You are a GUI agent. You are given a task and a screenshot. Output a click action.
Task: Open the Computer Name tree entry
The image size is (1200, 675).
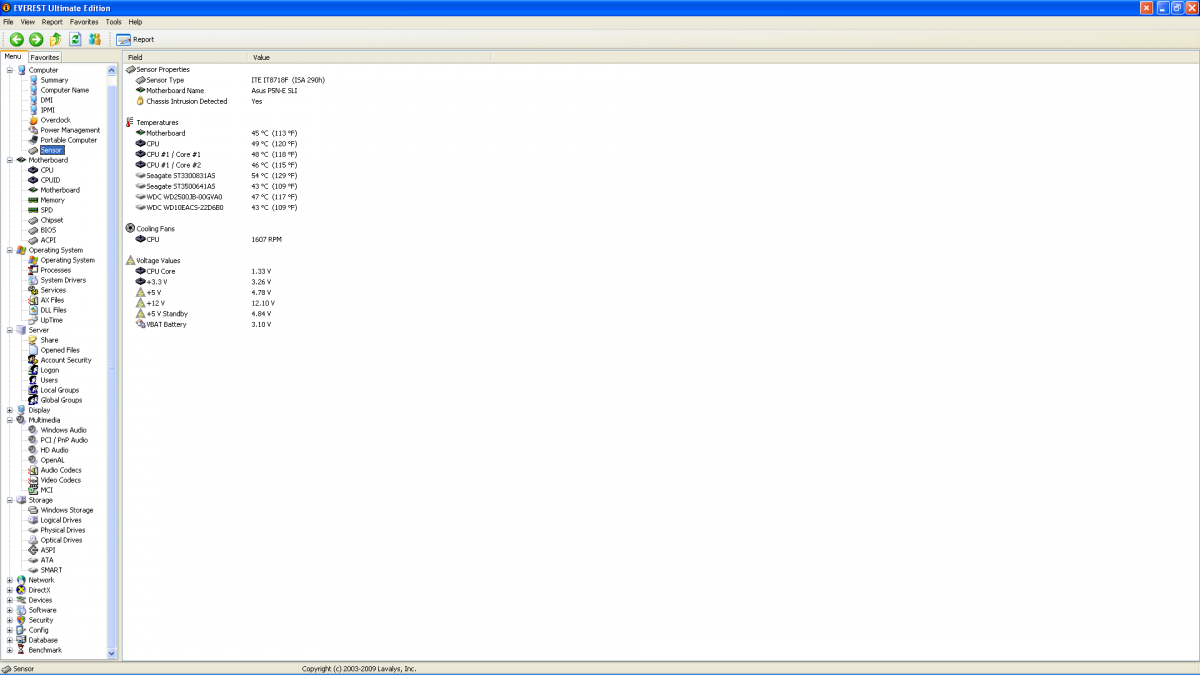tap(64, 90)
